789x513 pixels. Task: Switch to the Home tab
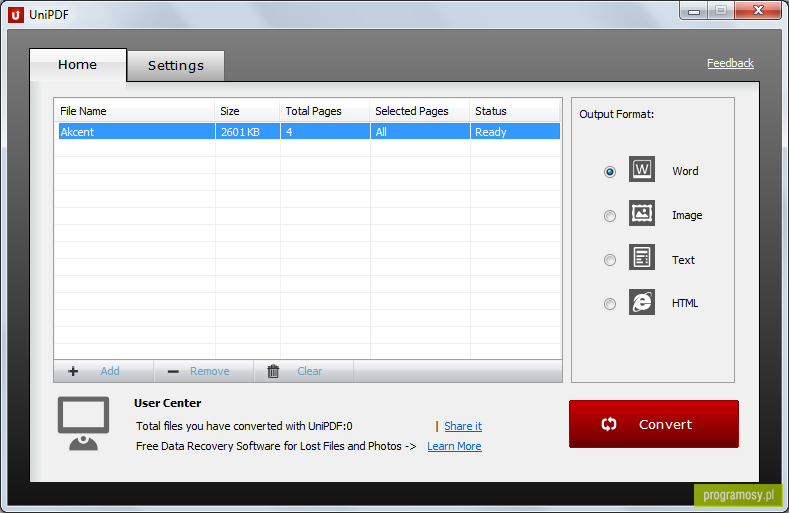pyautogui.click(x=77, y=65)
